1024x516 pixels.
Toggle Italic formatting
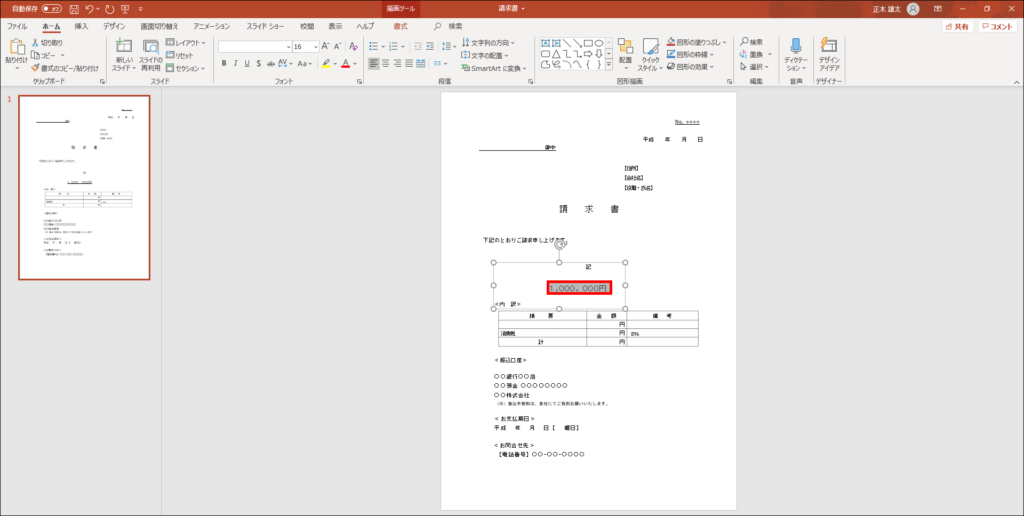pyautogui.click(x=235, y=63)
